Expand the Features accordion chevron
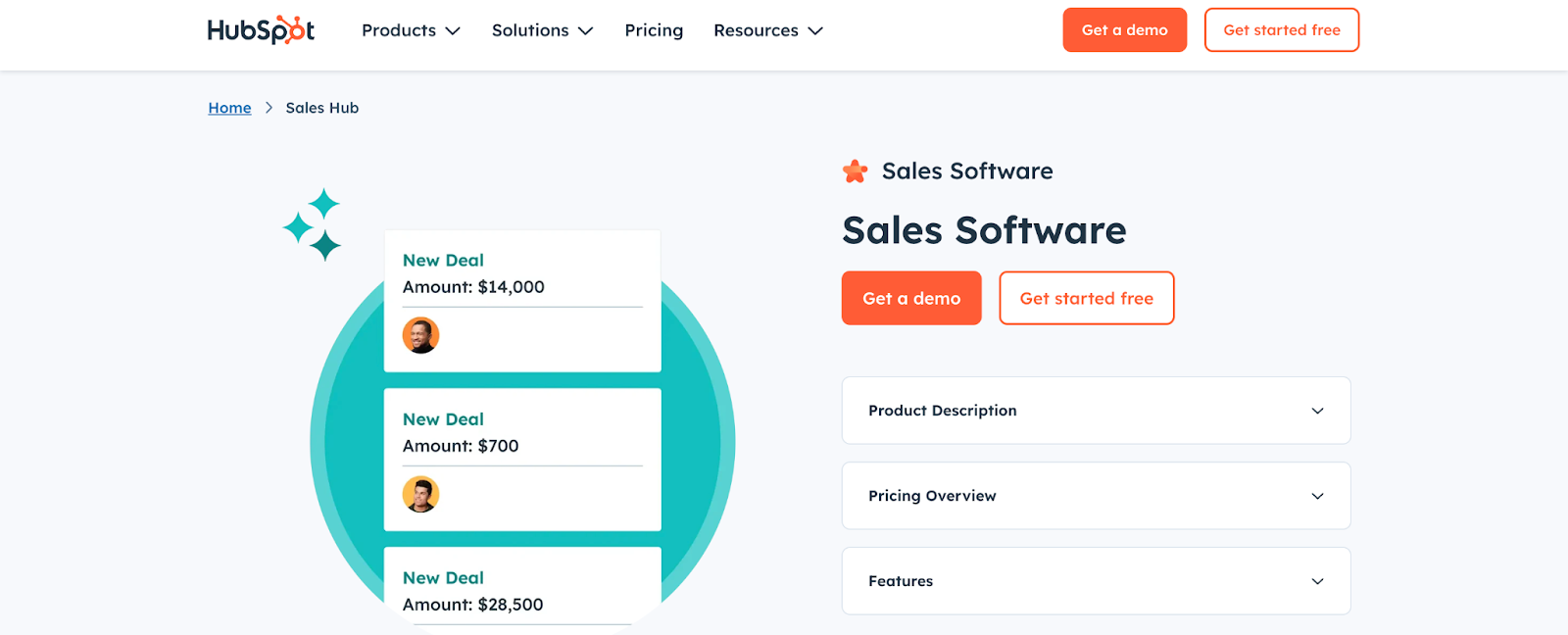The height and width of the screenshot is (635, 1568). point(1317,581)
